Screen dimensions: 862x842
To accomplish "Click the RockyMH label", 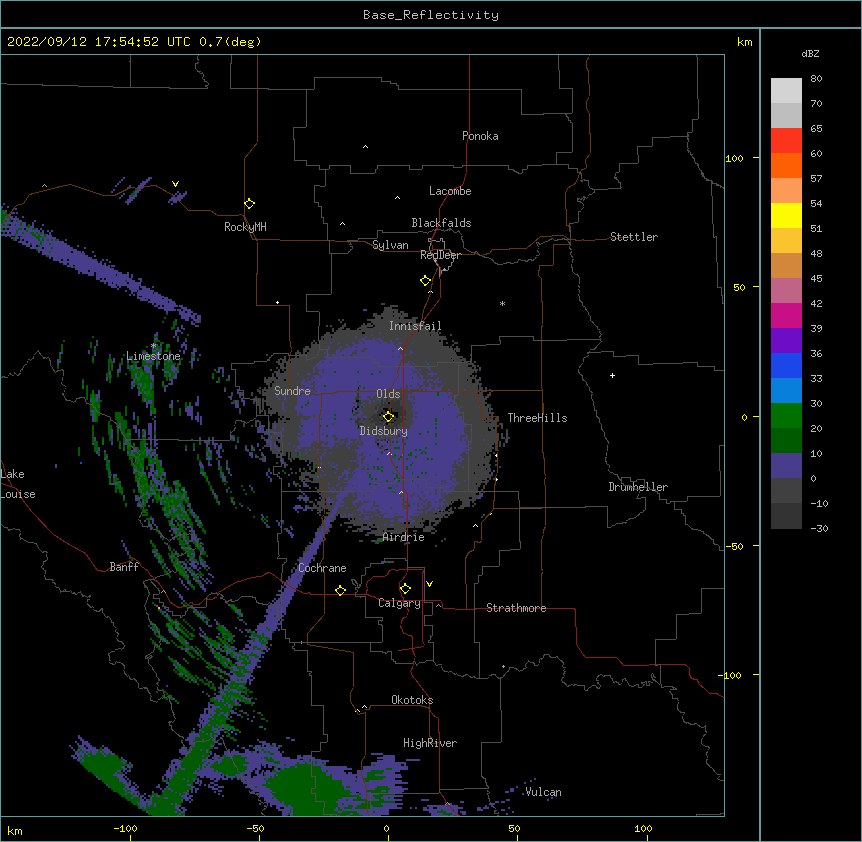I will [x=245, y=227].
